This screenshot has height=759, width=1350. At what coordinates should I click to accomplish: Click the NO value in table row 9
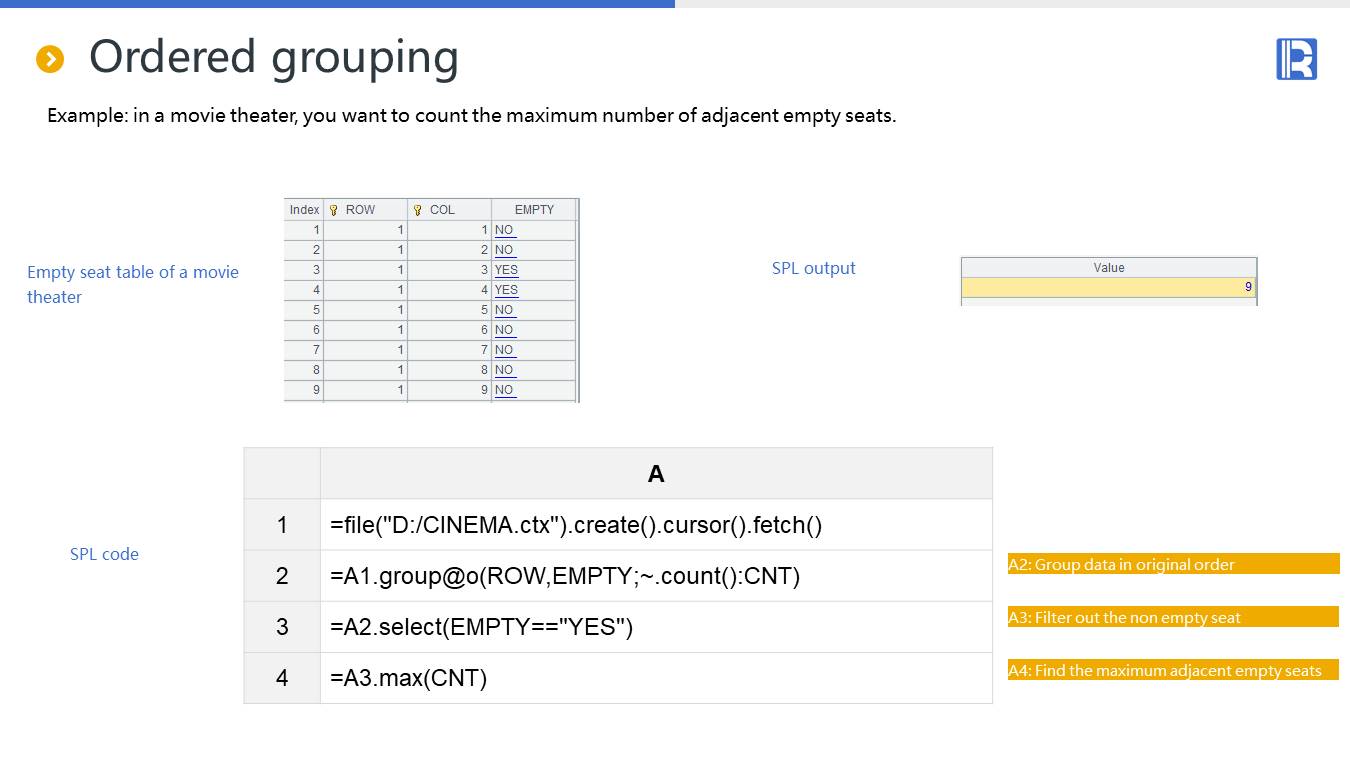(x=504, y=390)
